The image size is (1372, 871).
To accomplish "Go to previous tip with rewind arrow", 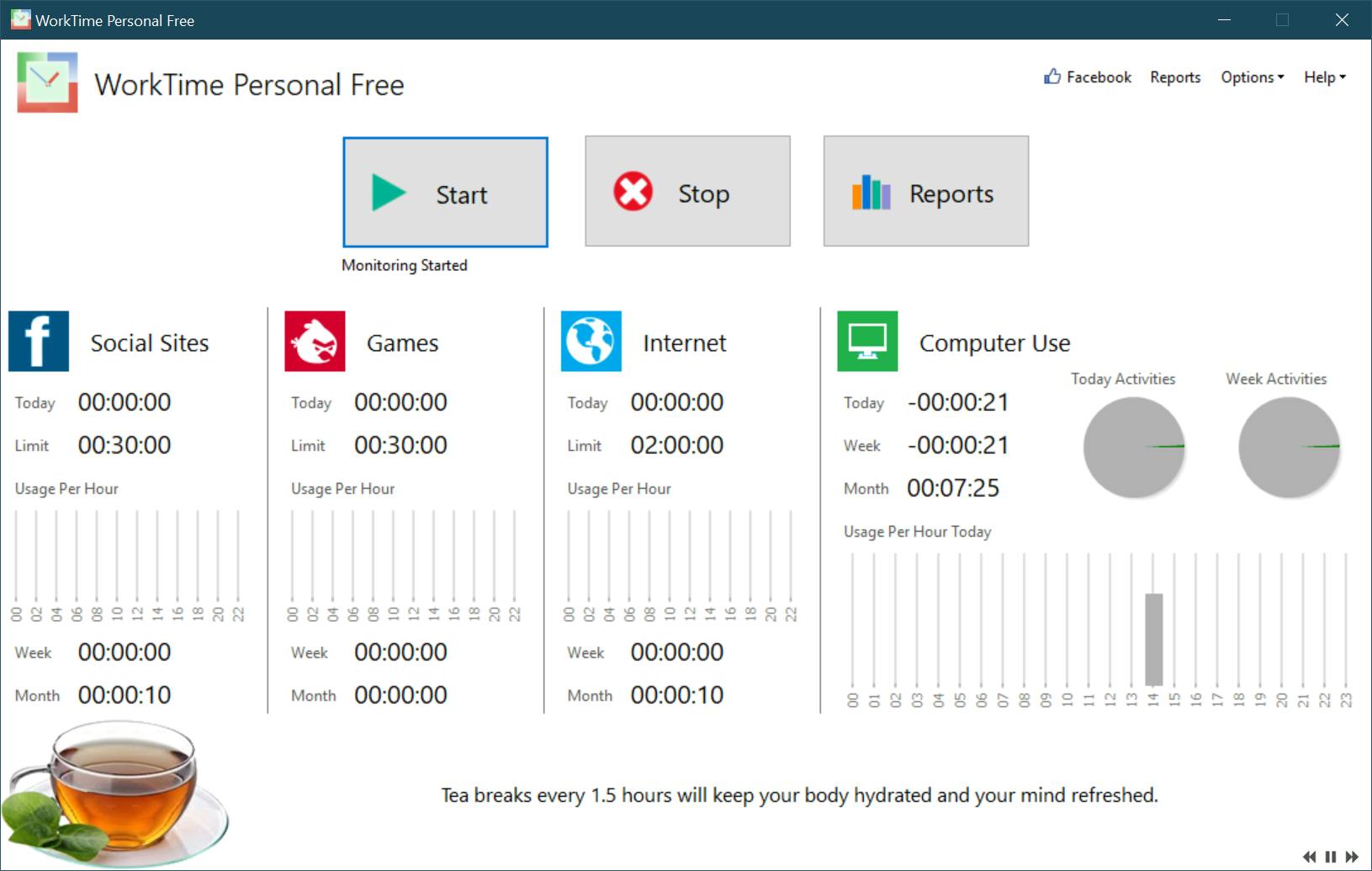I will click(1310, 857).
